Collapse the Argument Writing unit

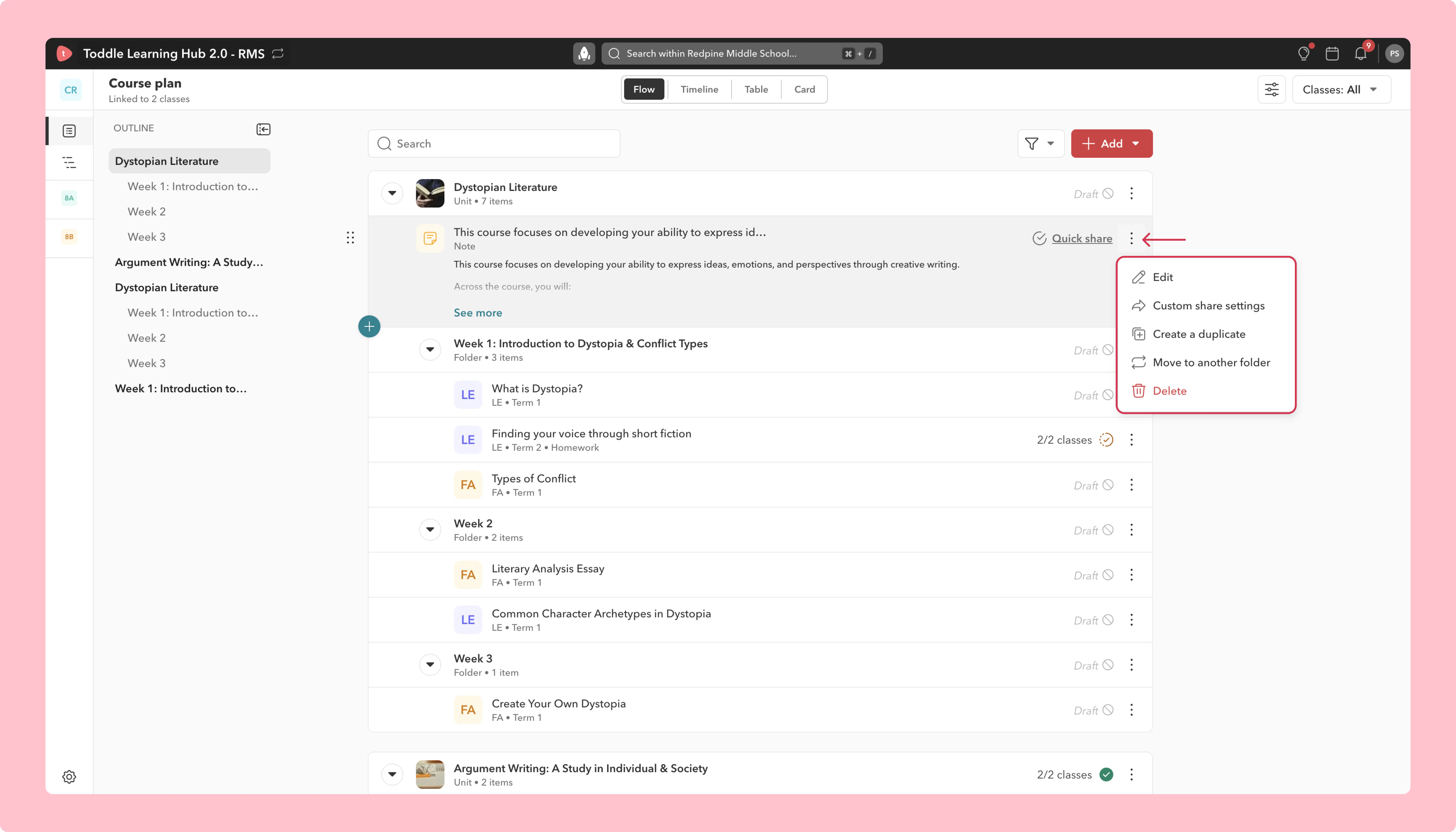392,774
